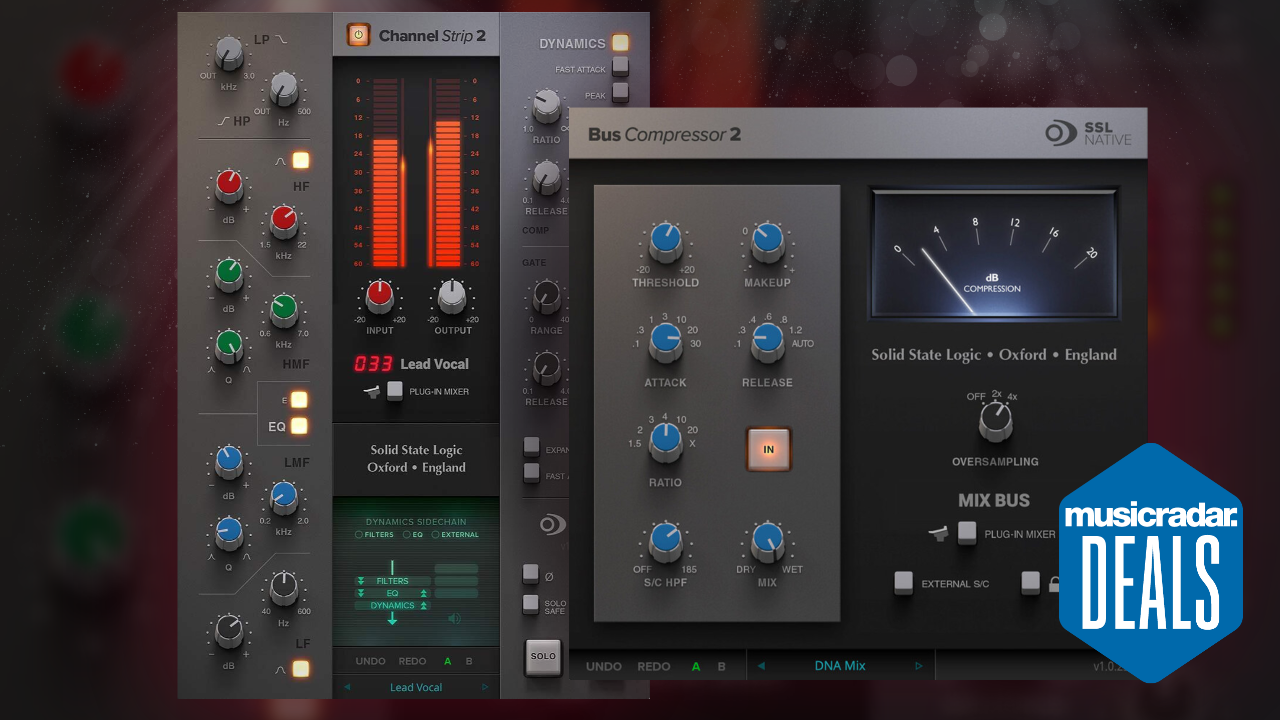This screenshot has width=1280, height=720.
Task: Click the Bus Compressor MIX dry/wet knob
Action: (x=767, y=541)
